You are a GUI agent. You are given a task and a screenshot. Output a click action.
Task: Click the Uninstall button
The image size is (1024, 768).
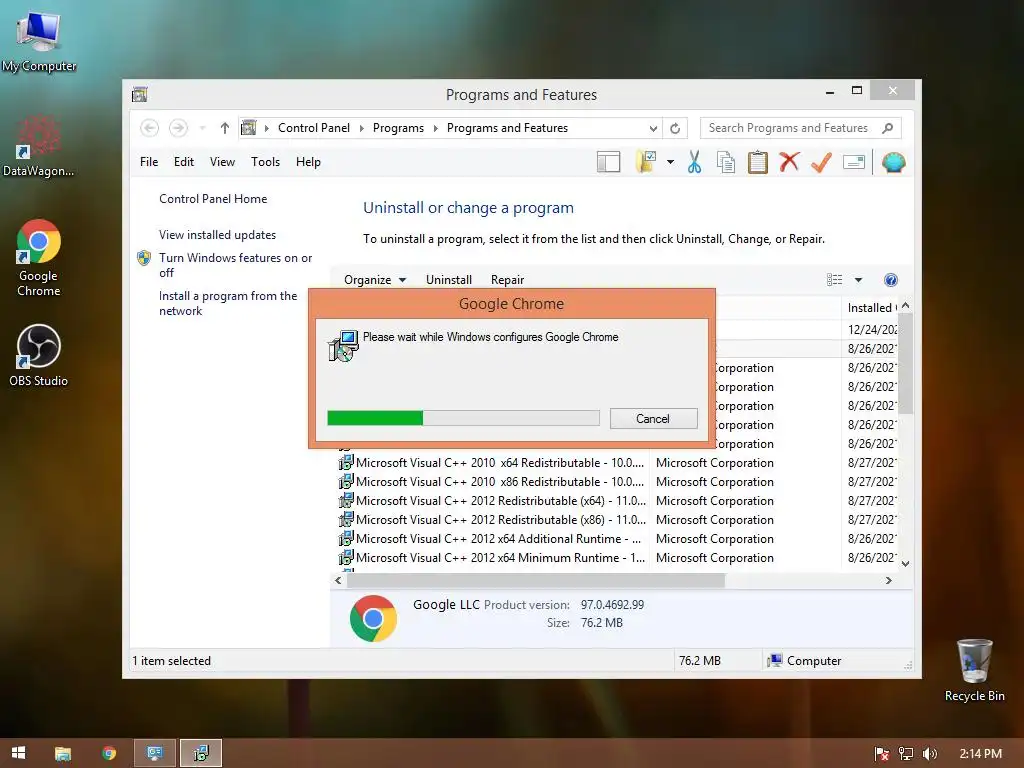449,280
